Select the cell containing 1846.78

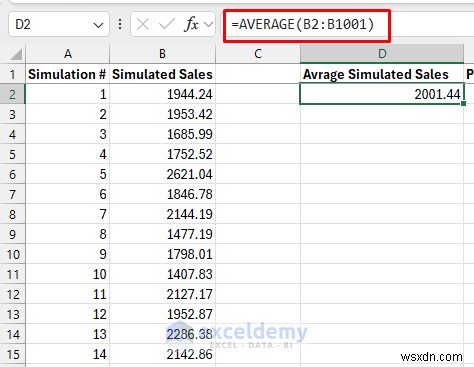(162, 194)
